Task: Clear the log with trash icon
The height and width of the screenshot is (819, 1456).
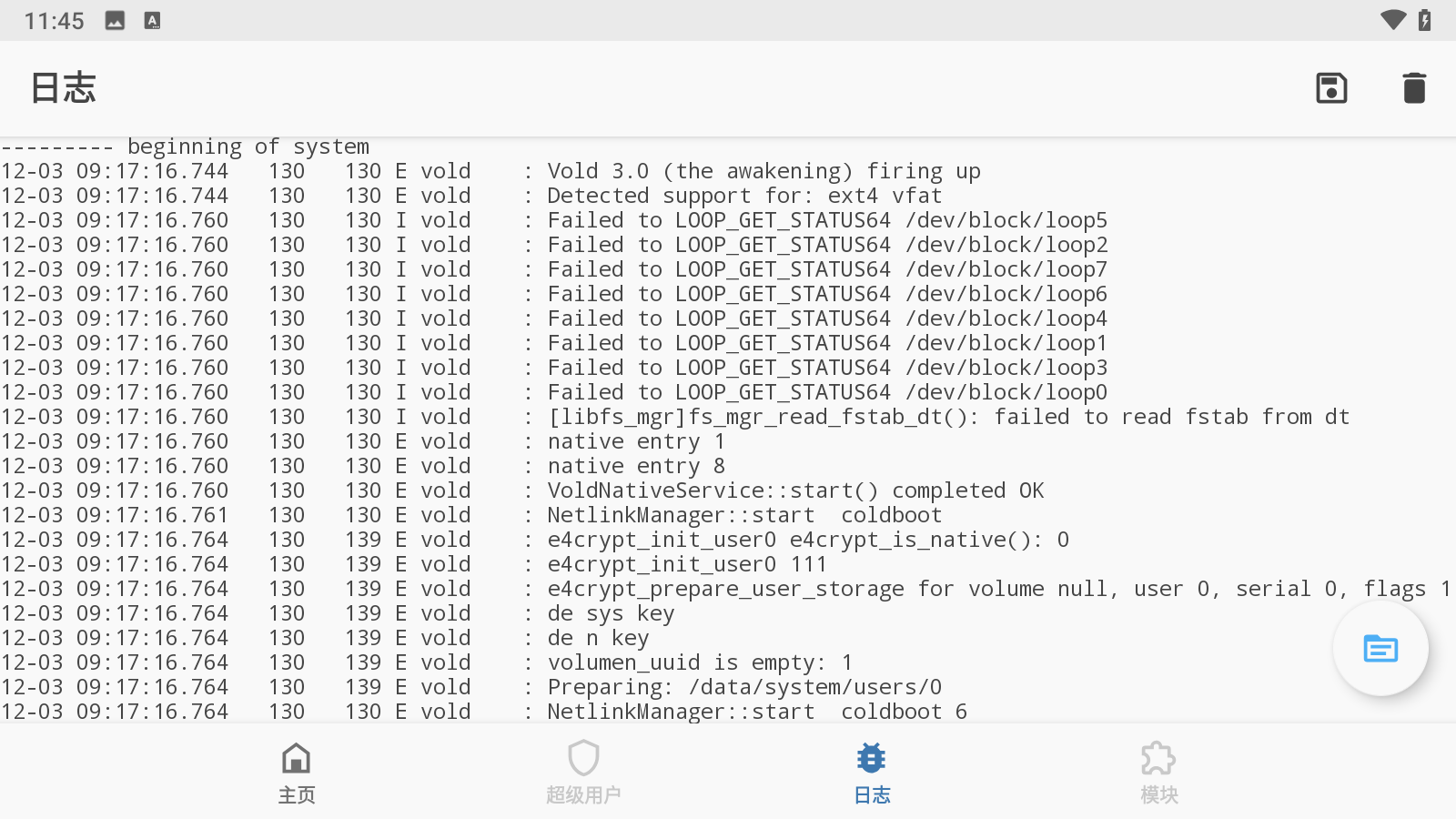Action: coord(1414,88)
